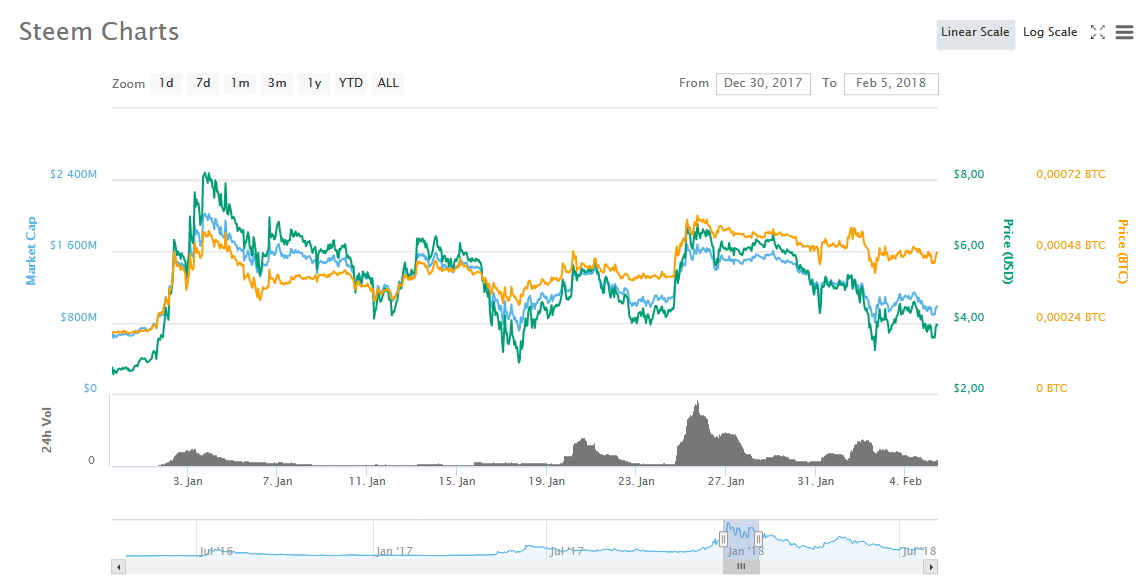Click Jan '17 in the navigator

click(394, 551)
